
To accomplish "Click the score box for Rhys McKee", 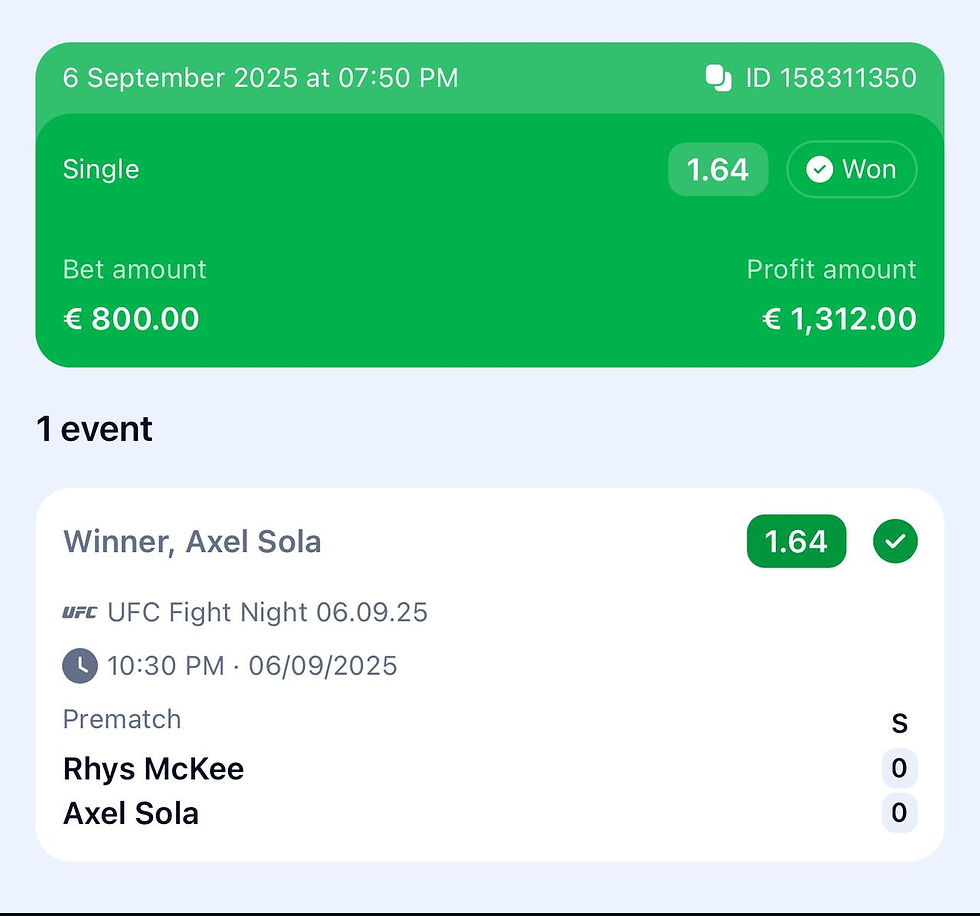I will coord(899,768).
